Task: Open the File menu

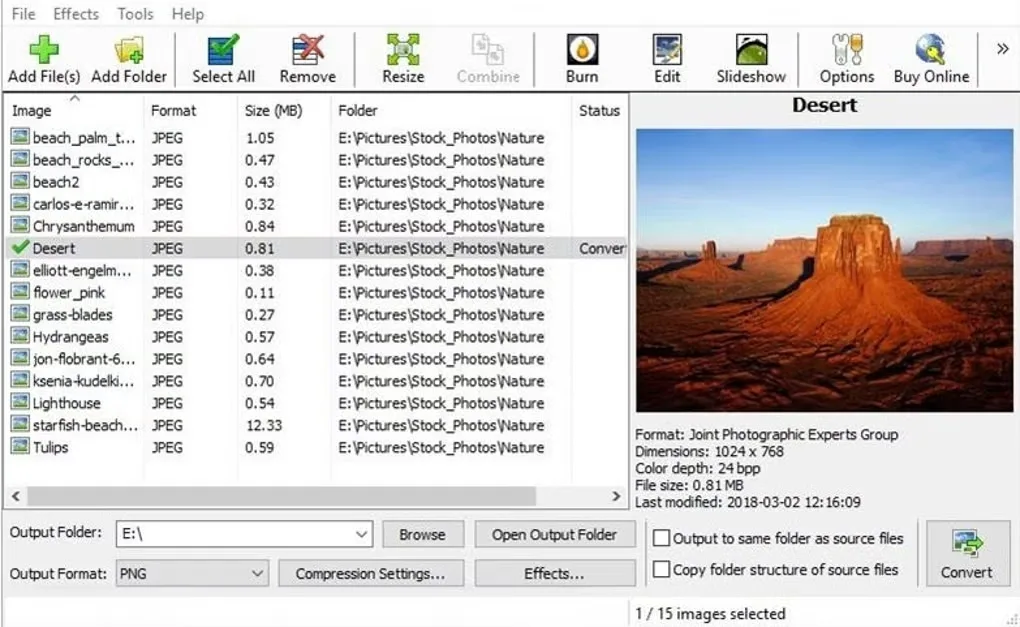Action: click(23, 14)
